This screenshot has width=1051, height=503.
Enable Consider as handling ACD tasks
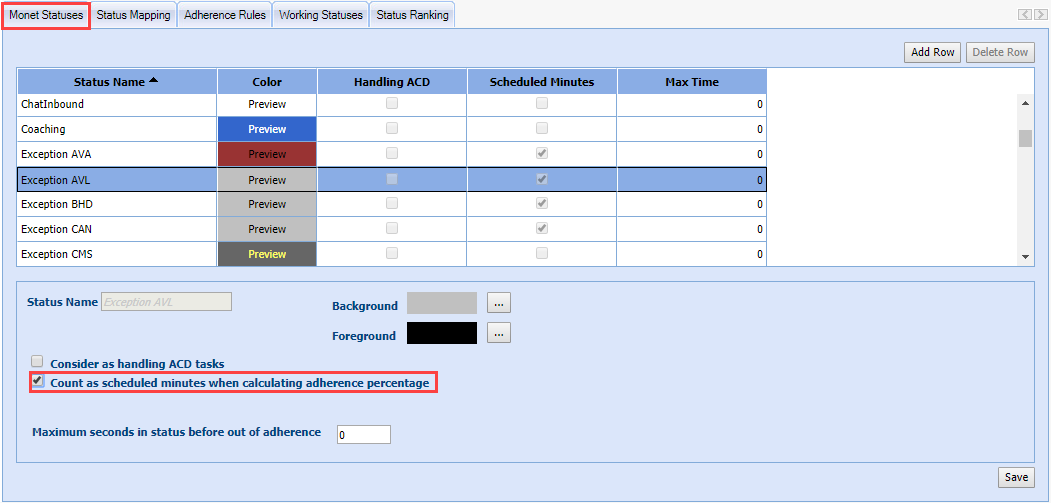(38, 362)
